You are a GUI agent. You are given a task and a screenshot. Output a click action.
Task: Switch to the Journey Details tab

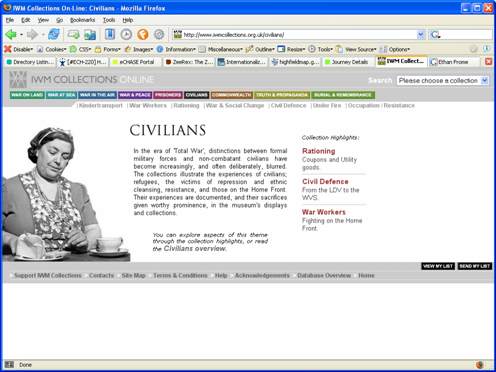coord(348,62)
